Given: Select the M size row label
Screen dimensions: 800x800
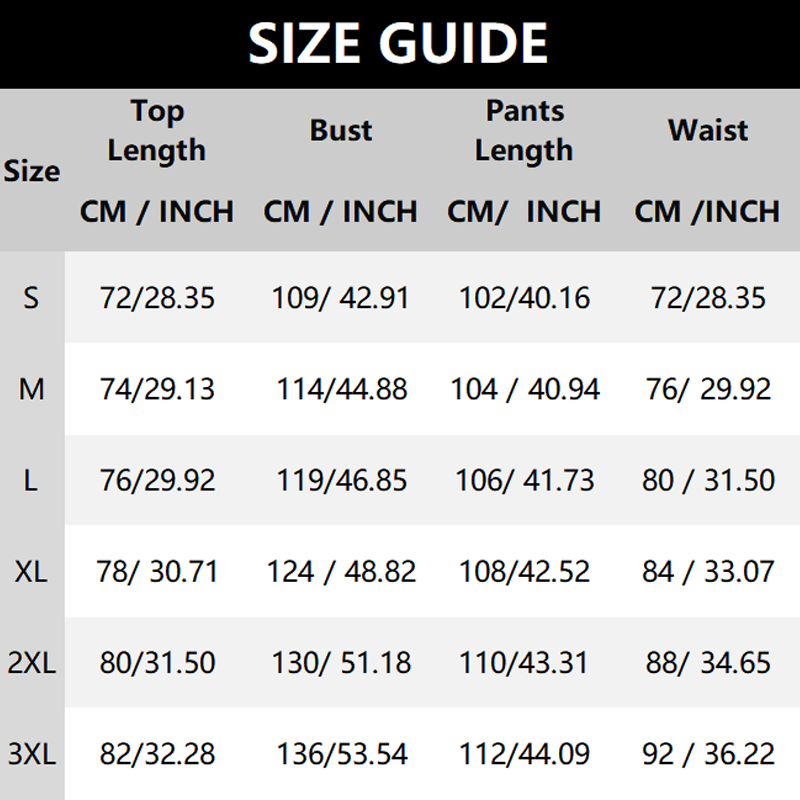Looking at the screenshot, I should (x=32, y=389).
